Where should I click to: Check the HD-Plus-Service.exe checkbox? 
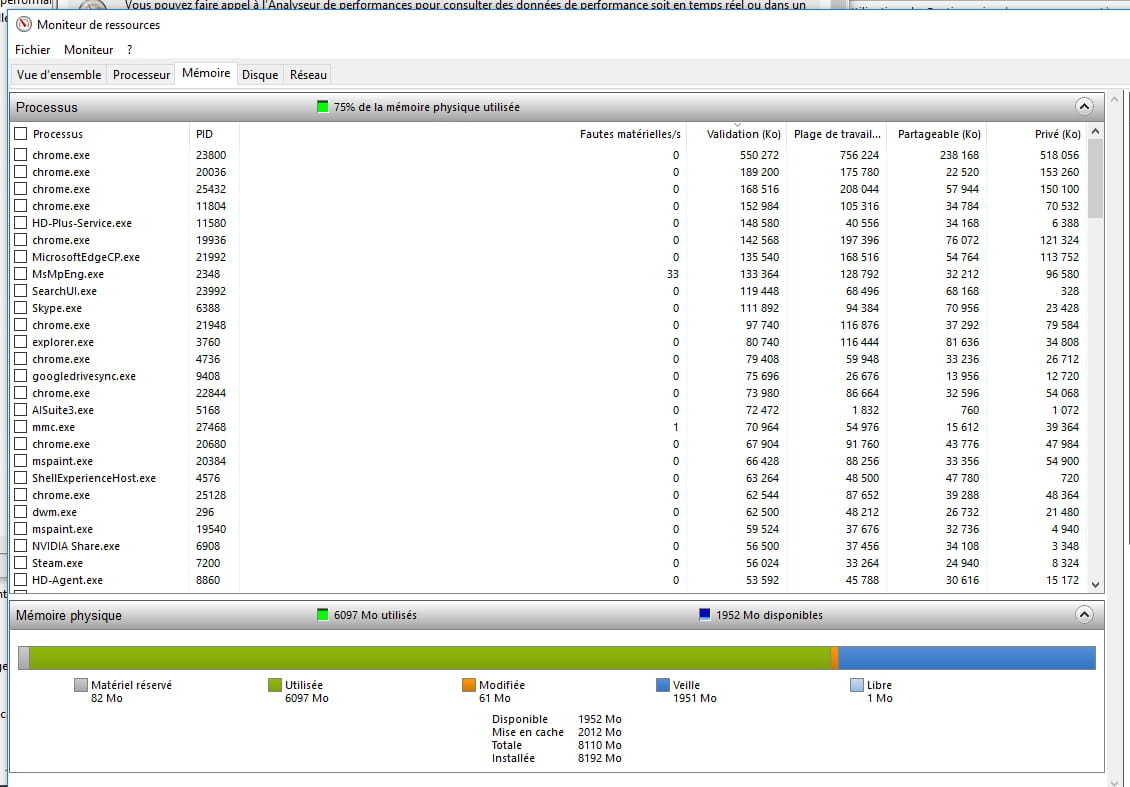21,223
